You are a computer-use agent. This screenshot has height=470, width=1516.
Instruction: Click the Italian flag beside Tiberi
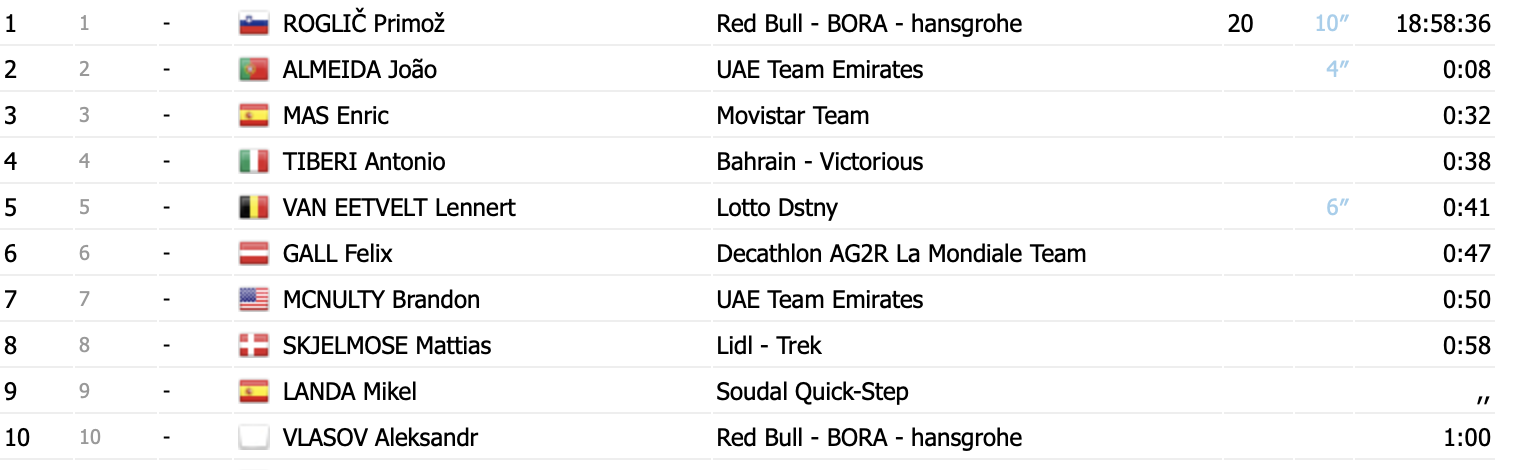254,162
